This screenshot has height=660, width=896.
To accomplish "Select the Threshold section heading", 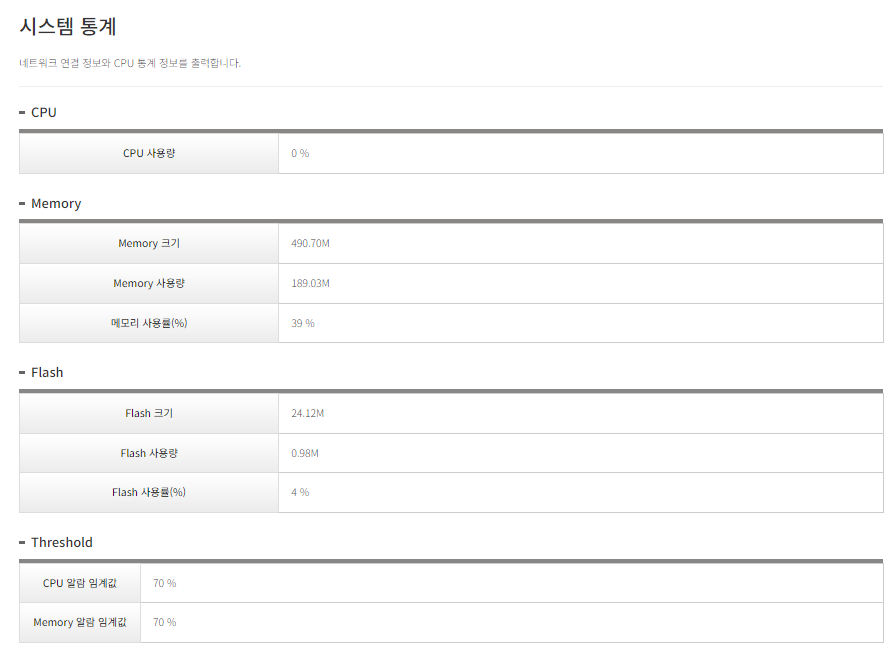I will [x=62, y=542].
